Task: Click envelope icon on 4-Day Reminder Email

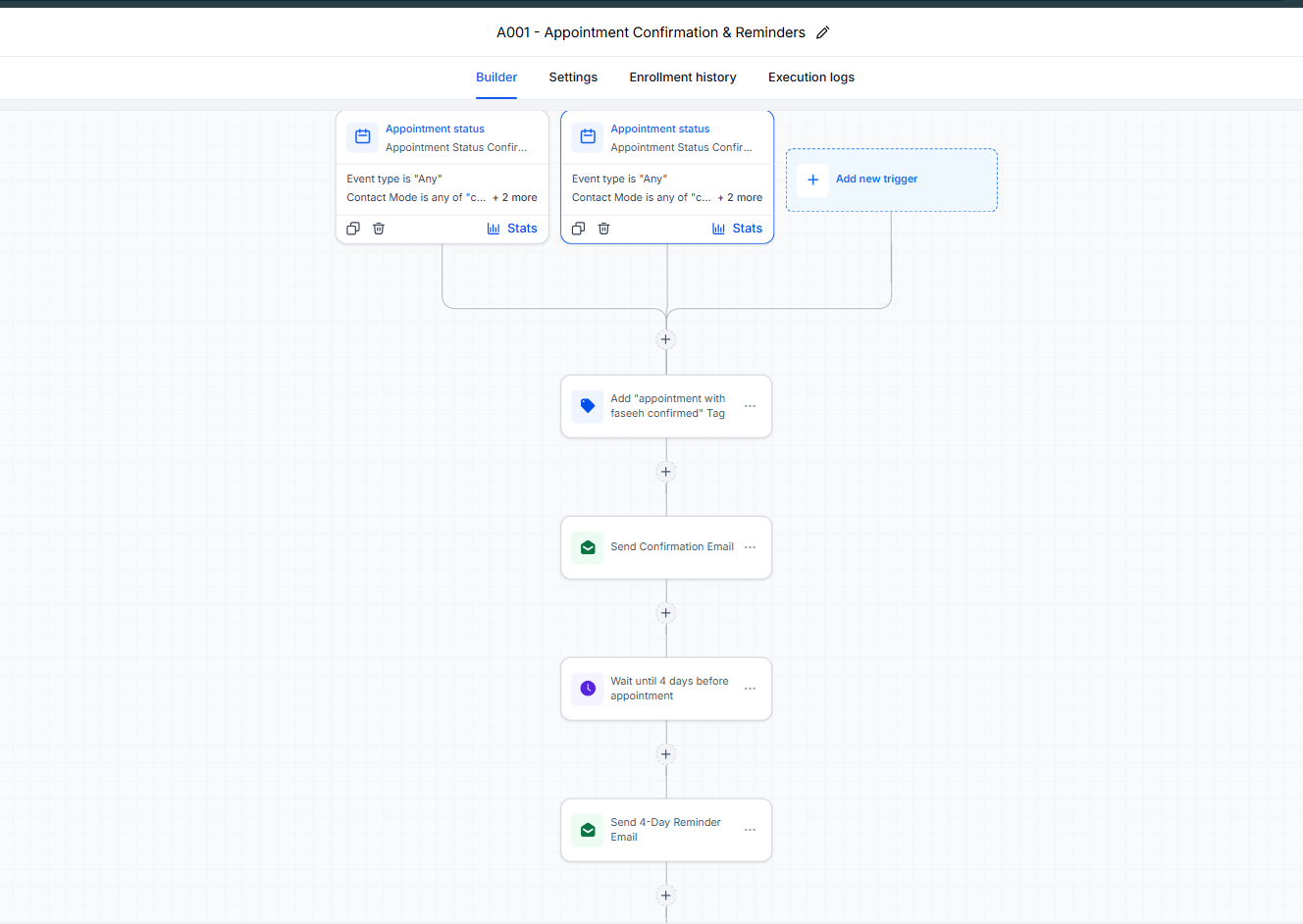Action: point(588,830)
